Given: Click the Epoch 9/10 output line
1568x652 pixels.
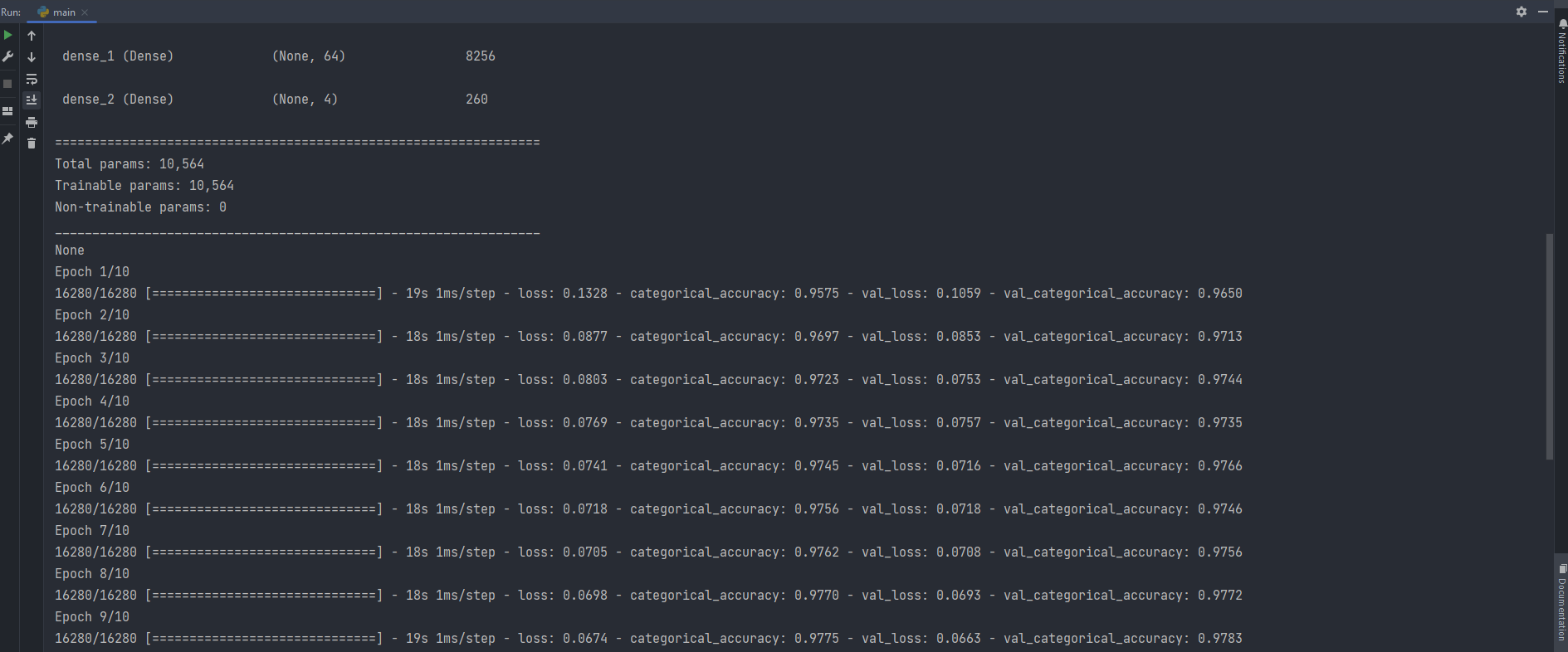Looking at the screenshot, I should [x=92, y=617].
